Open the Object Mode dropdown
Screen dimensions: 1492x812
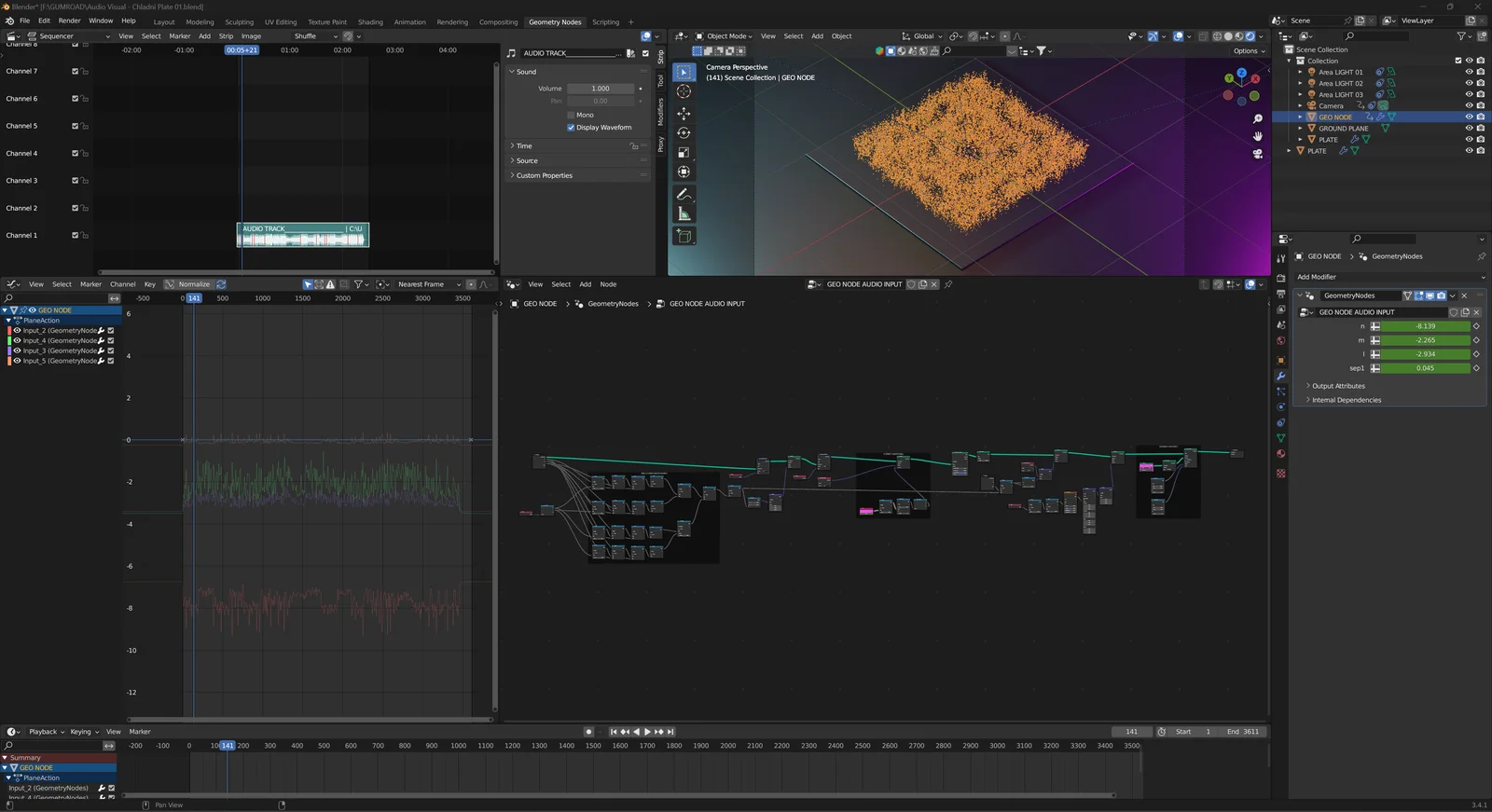click(x=725, y=36)
